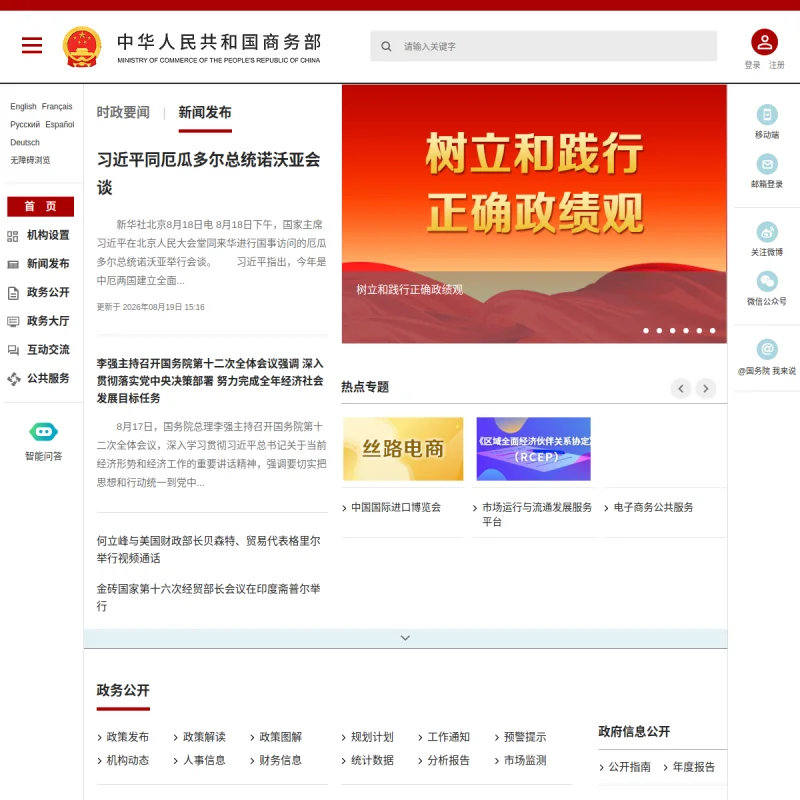
Task: Select 首页 in the sidebar
Action: 40,206
